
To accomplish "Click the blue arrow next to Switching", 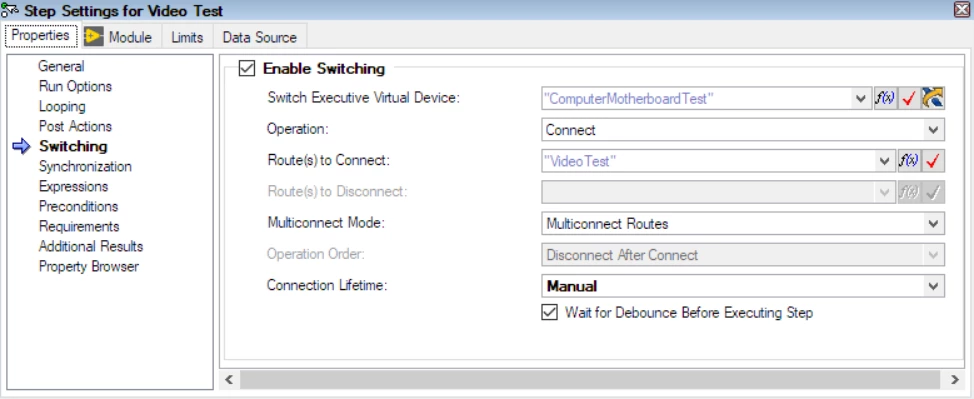I will 21,147.
